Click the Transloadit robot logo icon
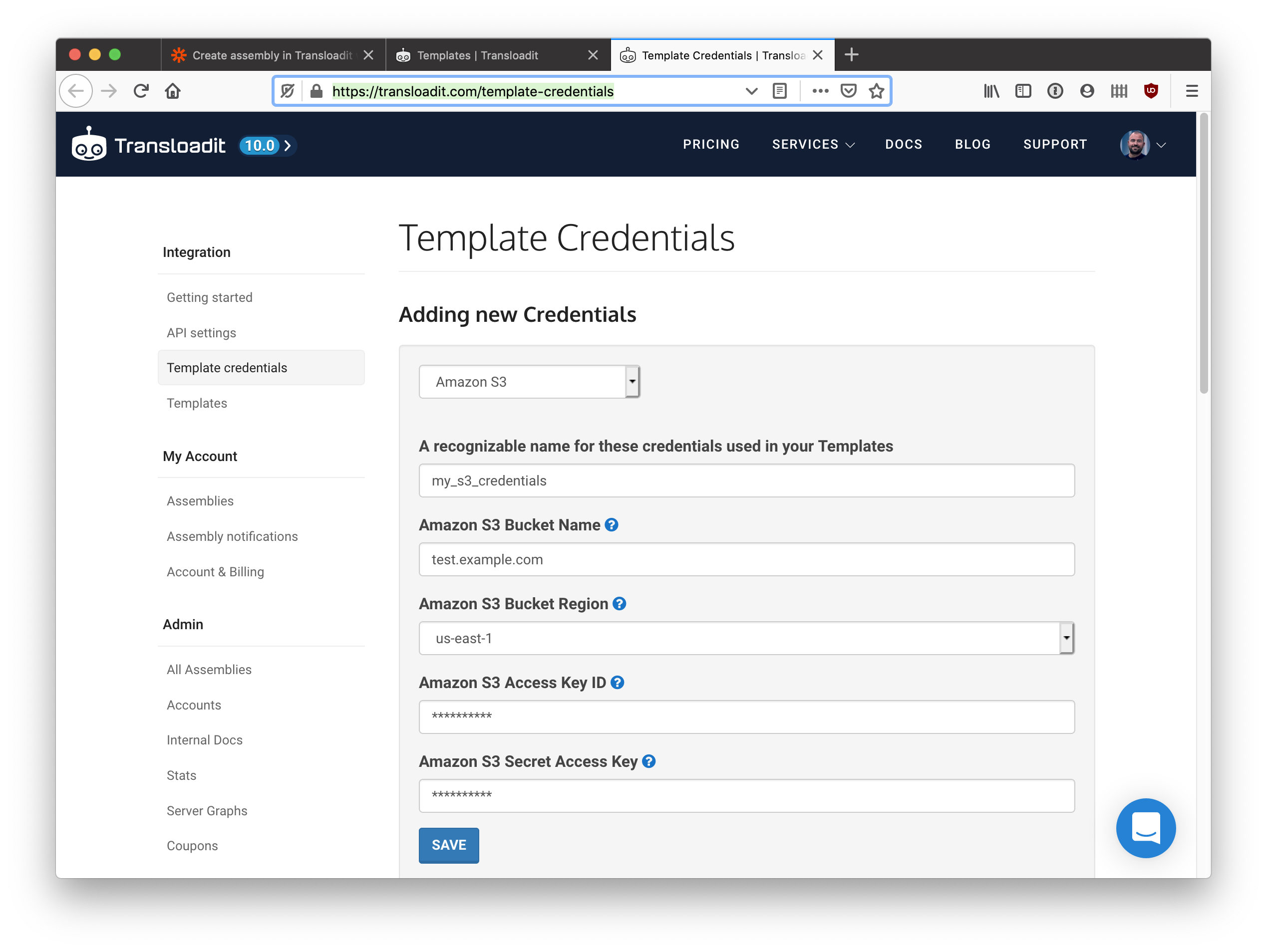This screenshot has width=1267, height=952. click(91, 144)
